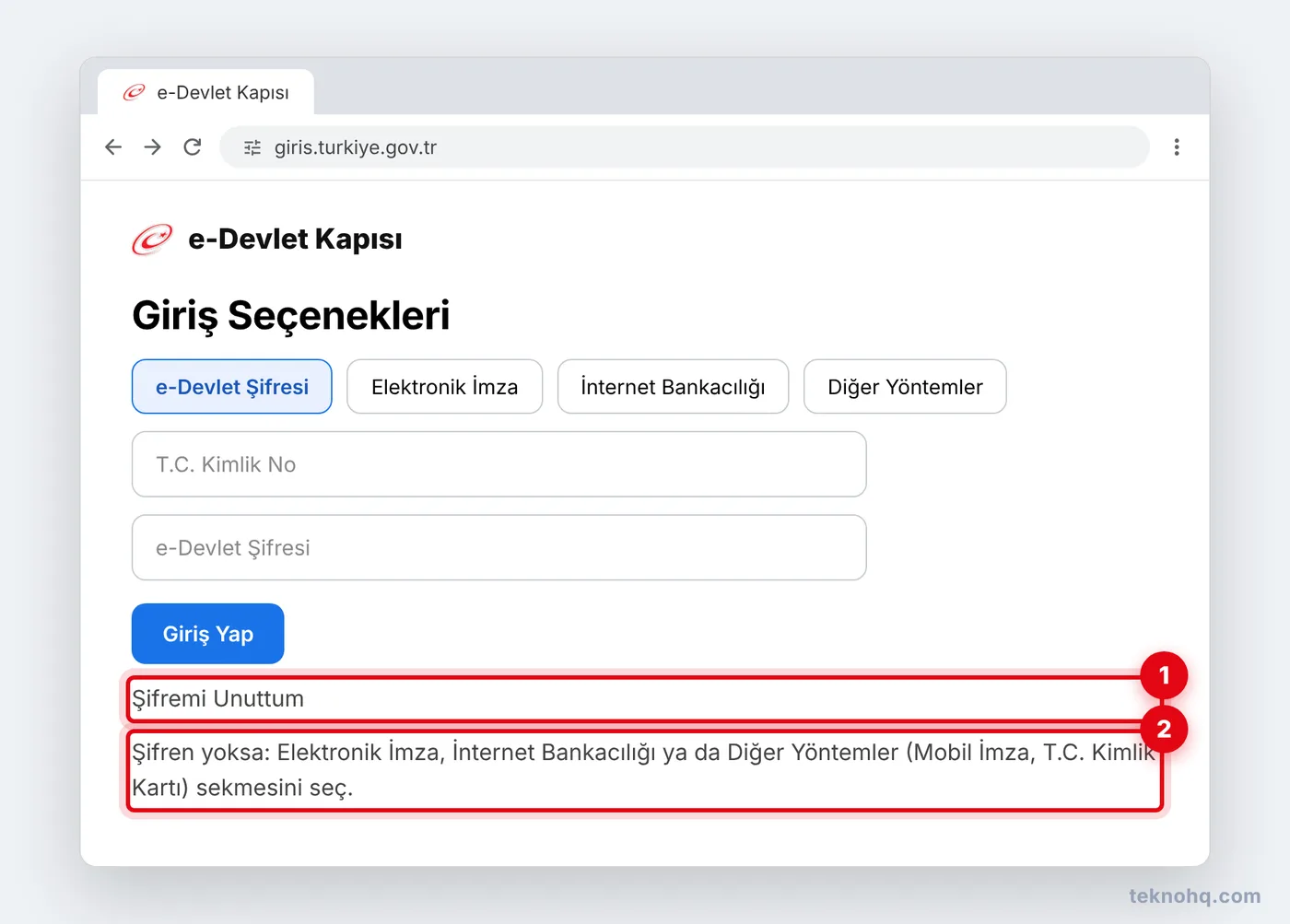Select the e-Devlet Şifresi login tab
Screen dimensions: 1290x924
tap(232, 387)
